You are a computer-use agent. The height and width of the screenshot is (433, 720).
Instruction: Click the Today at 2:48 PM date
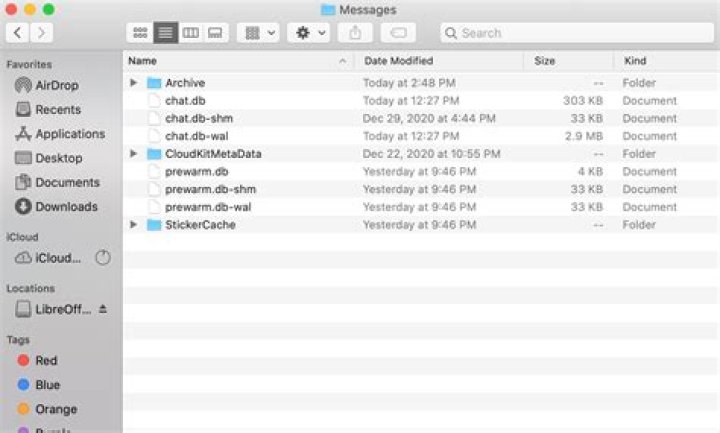point(409,83)
